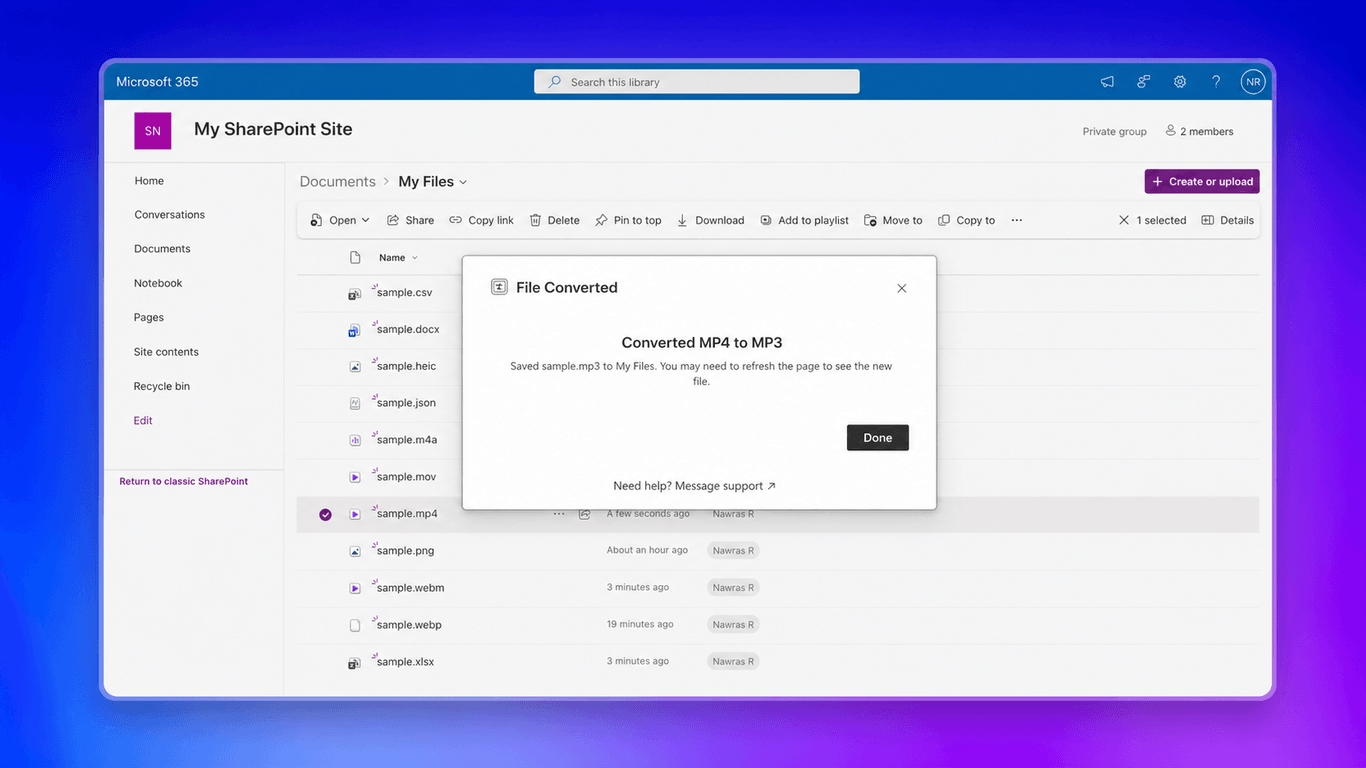The image size is (1366, 768).
Task: Click the Done button in the dialog
Action: tap(877, 438)
